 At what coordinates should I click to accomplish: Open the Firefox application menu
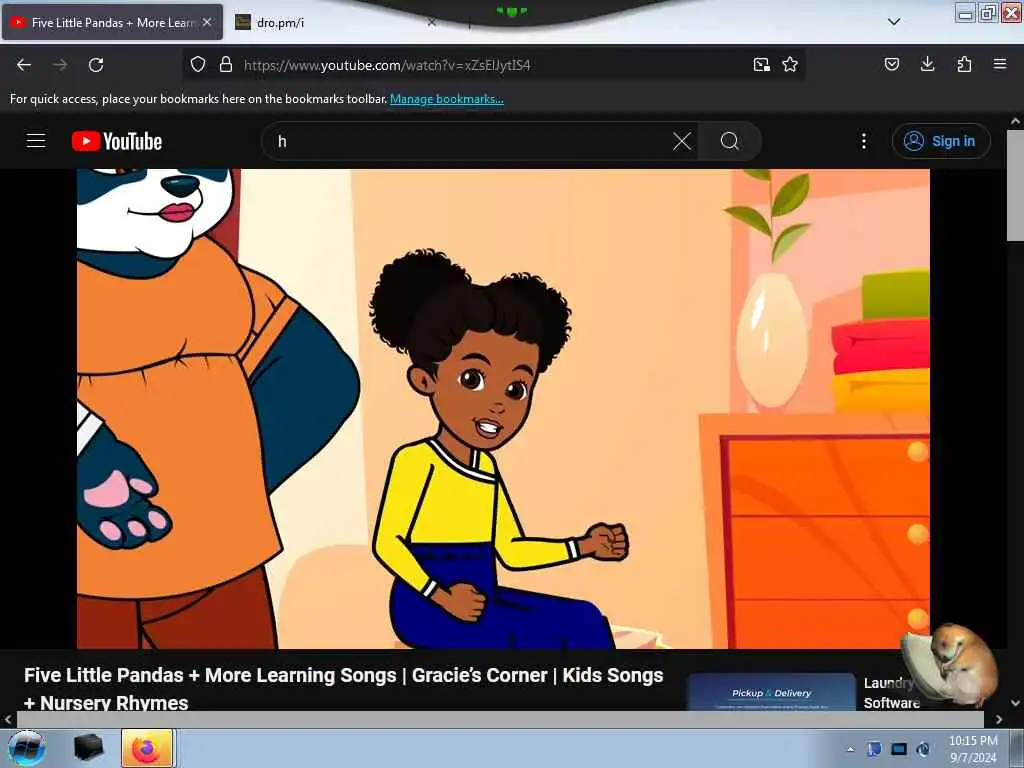click(x=1000, y=64)
